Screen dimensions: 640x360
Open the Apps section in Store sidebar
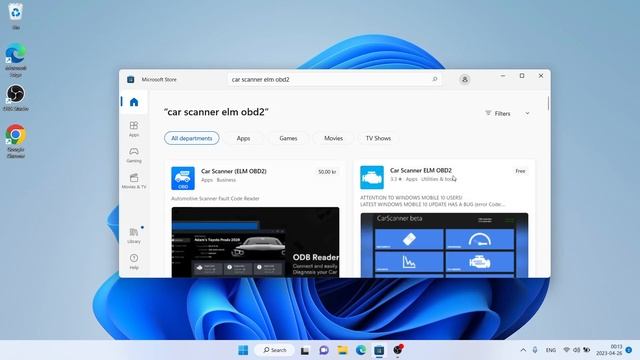(134, 129)
